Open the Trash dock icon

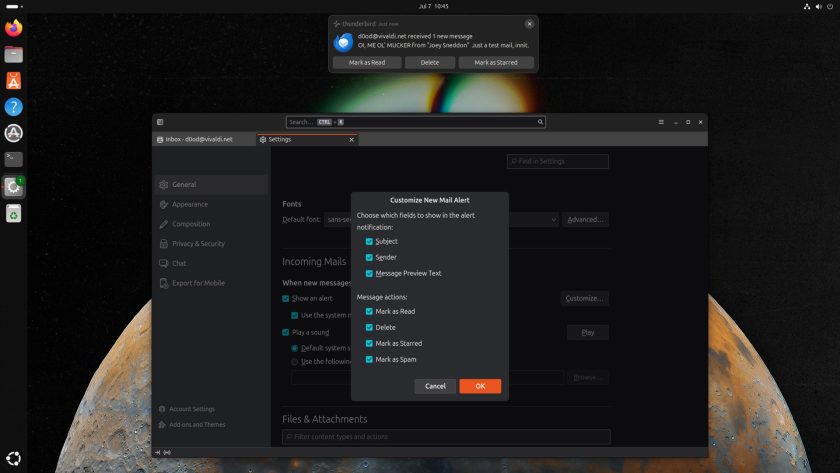(x=13, y=213)
